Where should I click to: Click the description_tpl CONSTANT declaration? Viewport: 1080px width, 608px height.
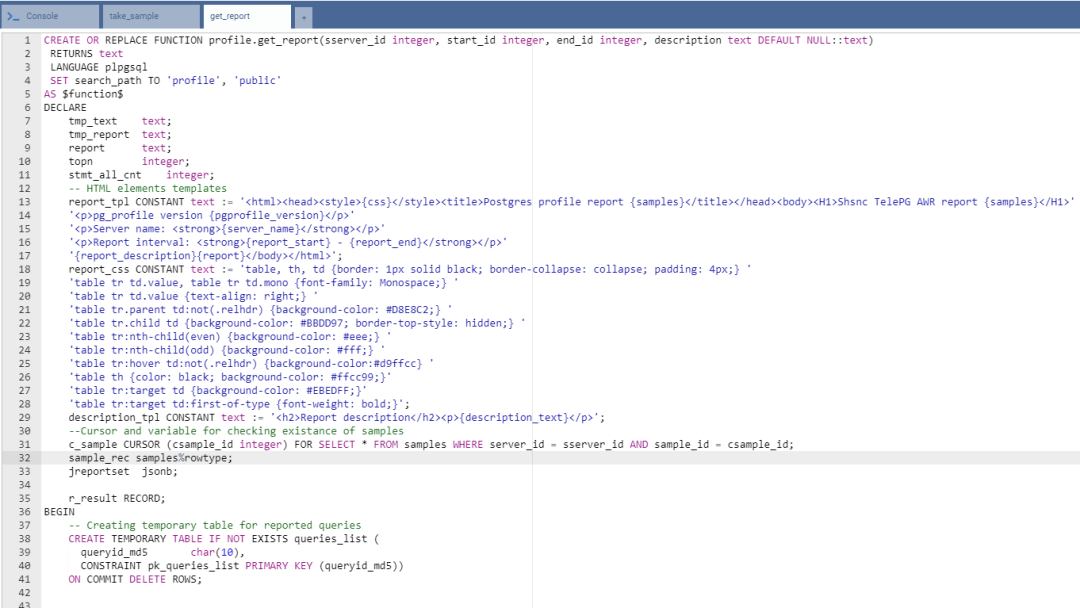140,418
